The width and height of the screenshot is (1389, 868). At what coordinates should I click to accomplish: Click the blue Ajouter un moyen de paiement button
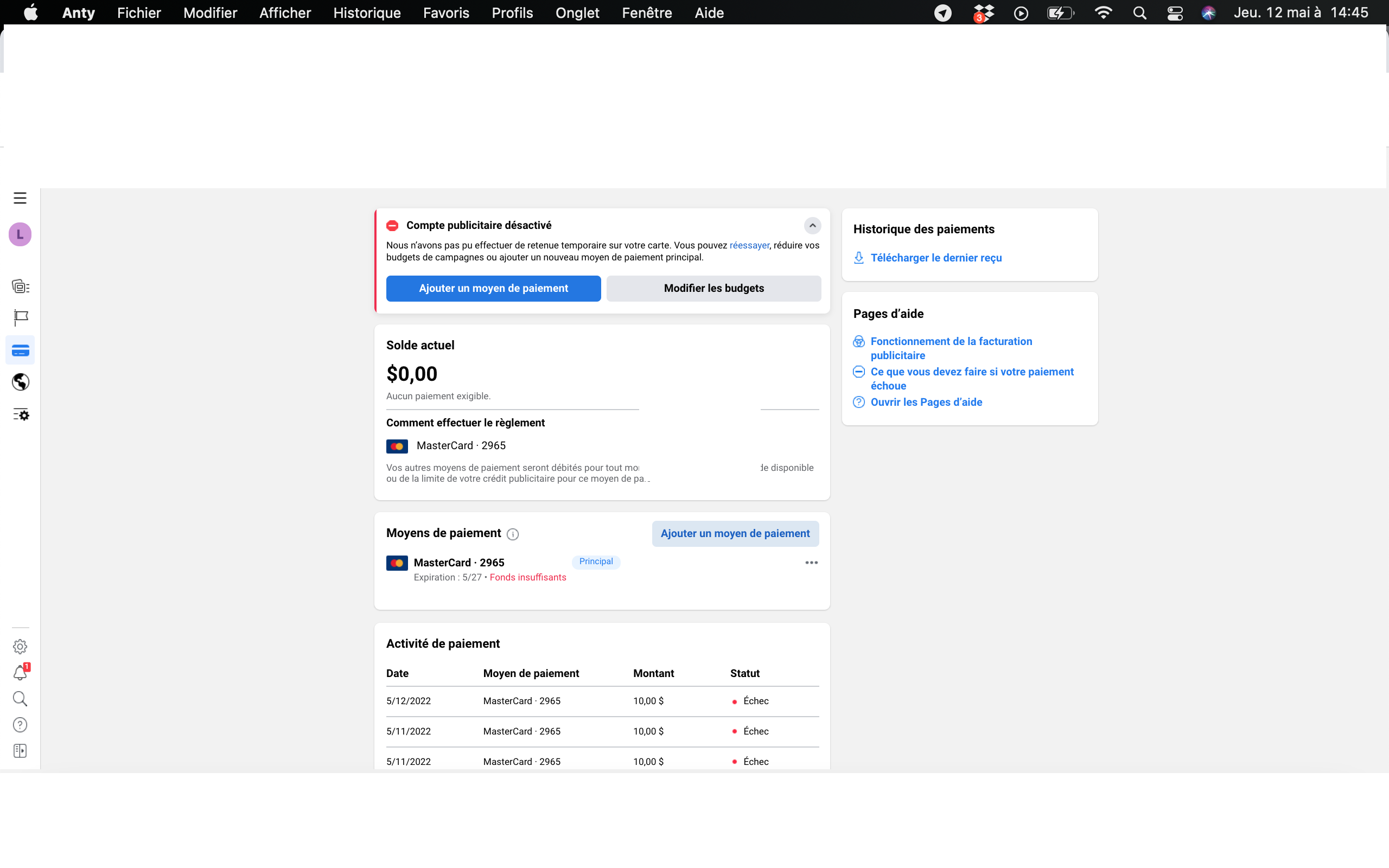click(x=493, y=288)
